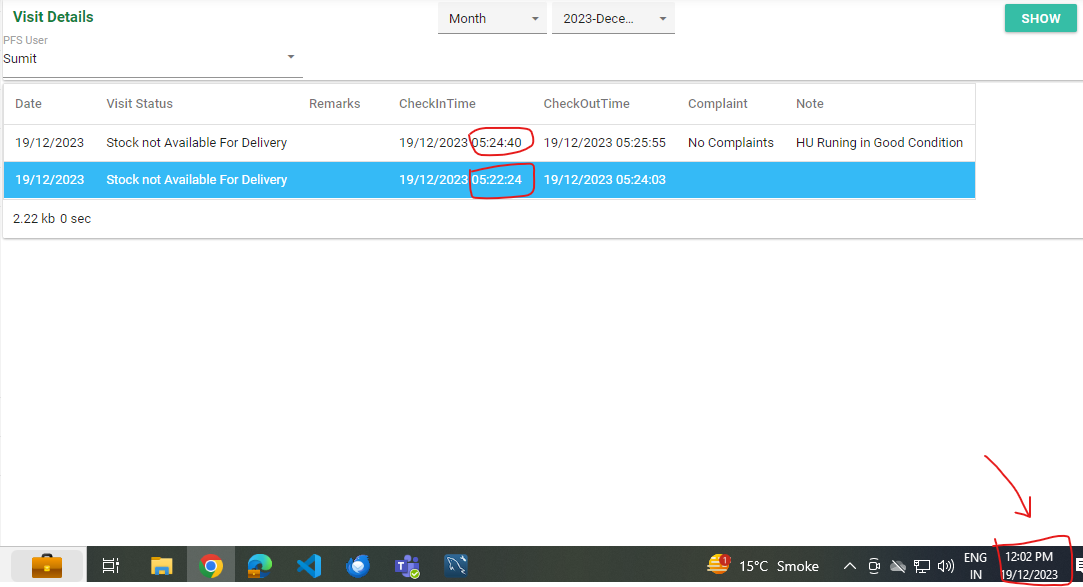
Task: Click the Task View taskbar icon
Action: click(111, 566)
